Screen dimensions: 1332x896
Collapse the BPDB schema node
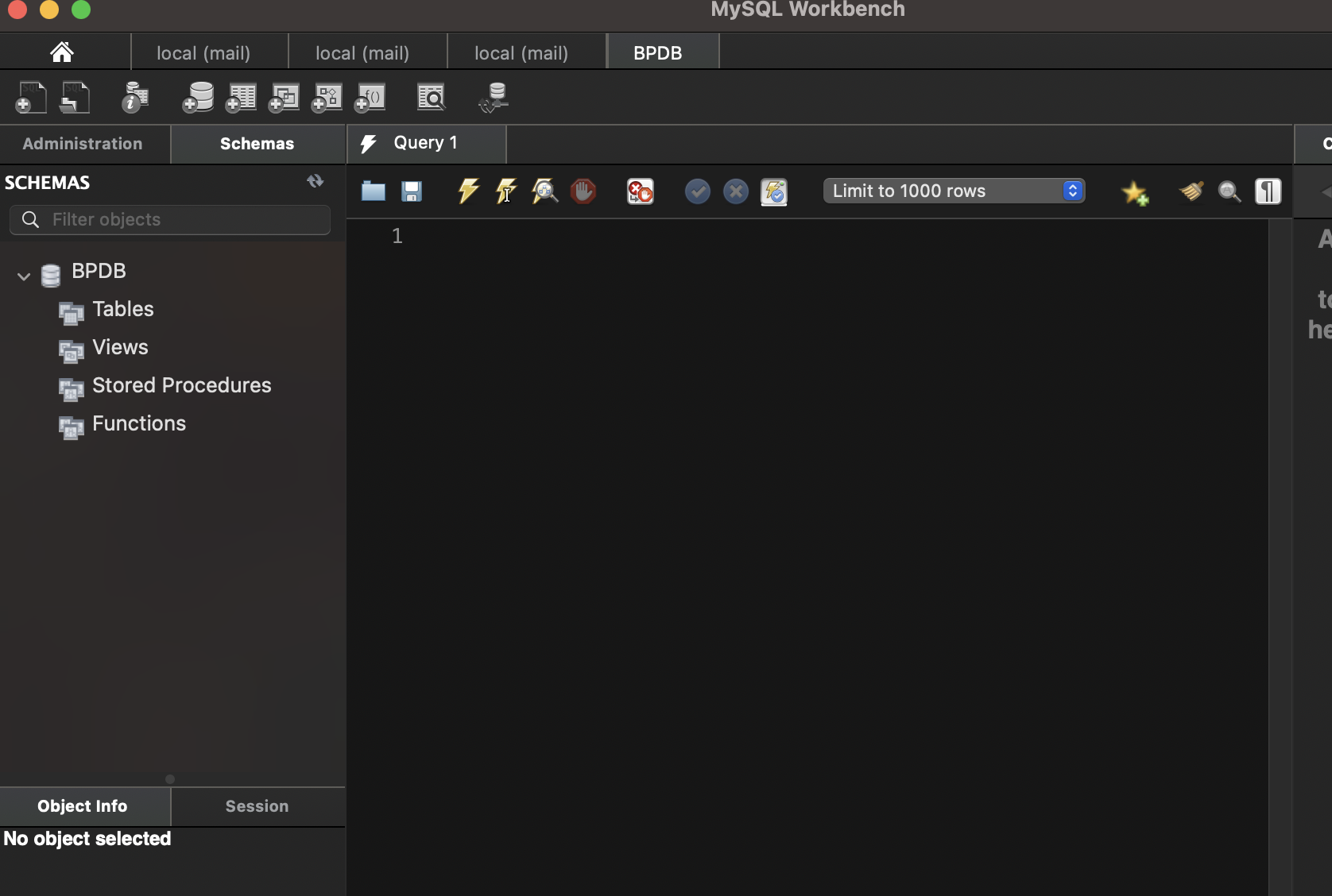(x=24, y=276)
